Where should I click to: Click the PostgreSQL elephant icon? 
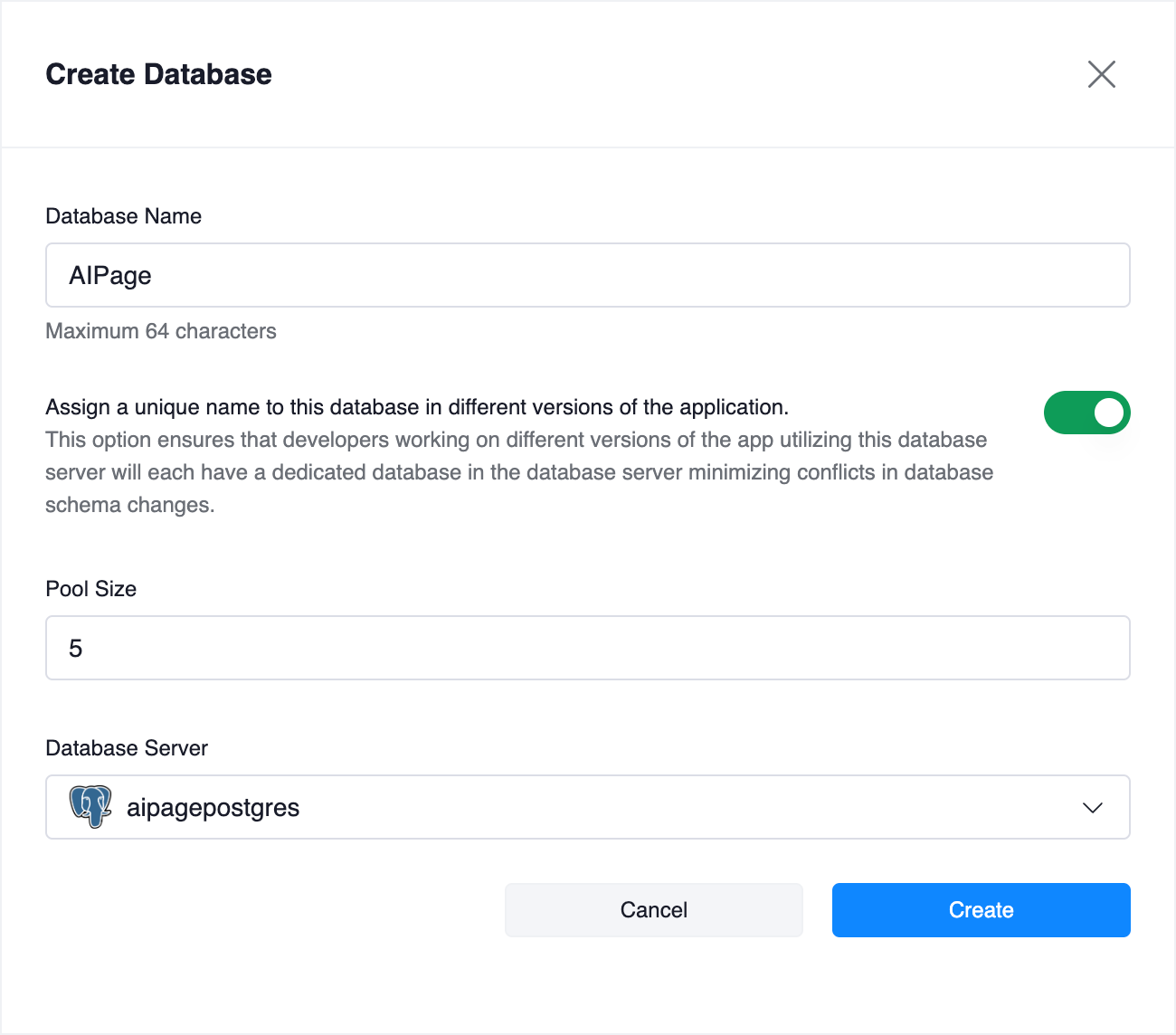[x=90, y=806]
